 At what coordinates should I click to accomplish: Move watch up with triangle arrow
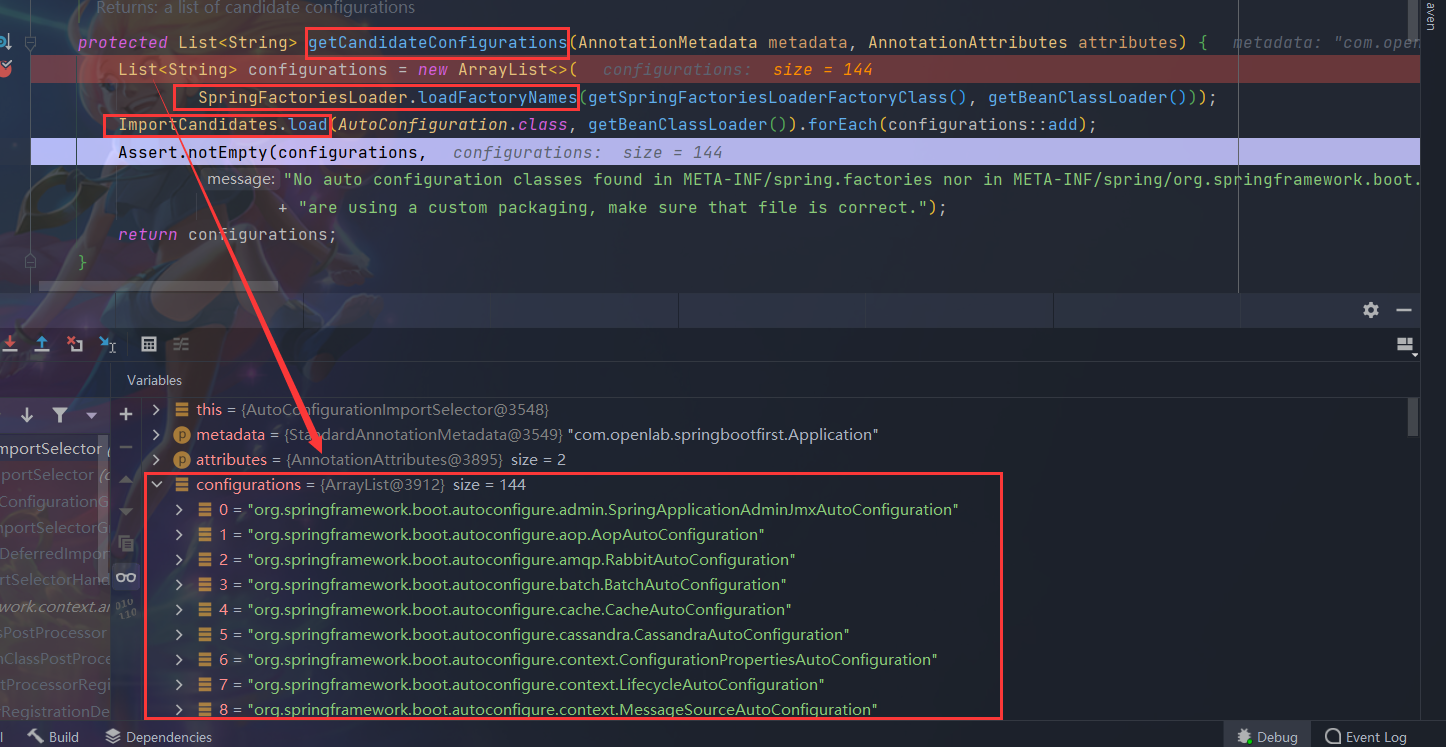pos(126,480)
